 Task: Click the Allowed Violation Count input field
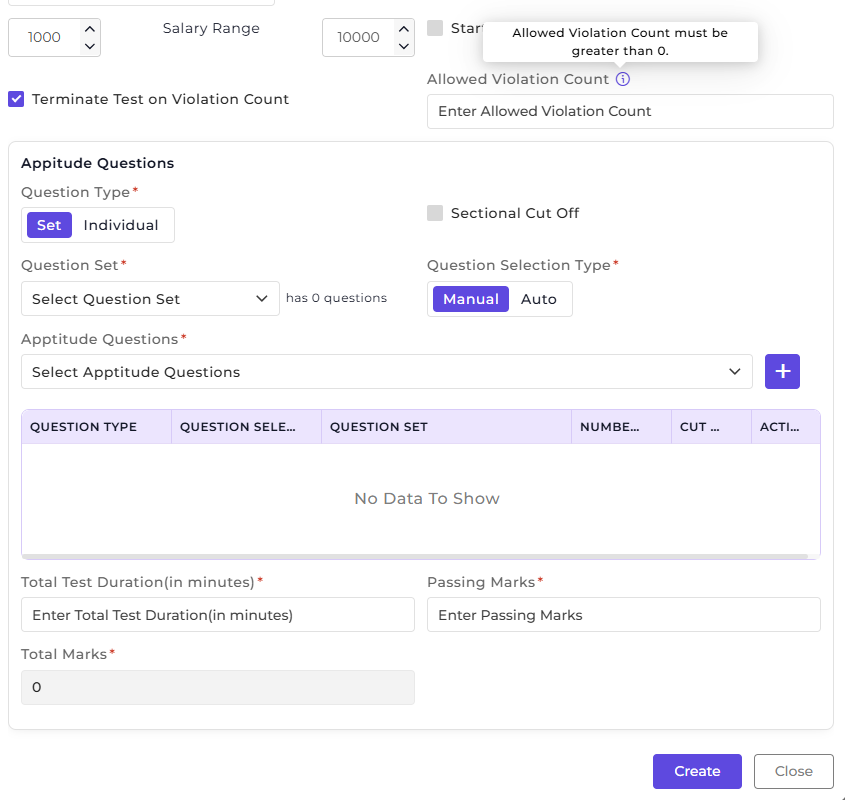(630, 112)
